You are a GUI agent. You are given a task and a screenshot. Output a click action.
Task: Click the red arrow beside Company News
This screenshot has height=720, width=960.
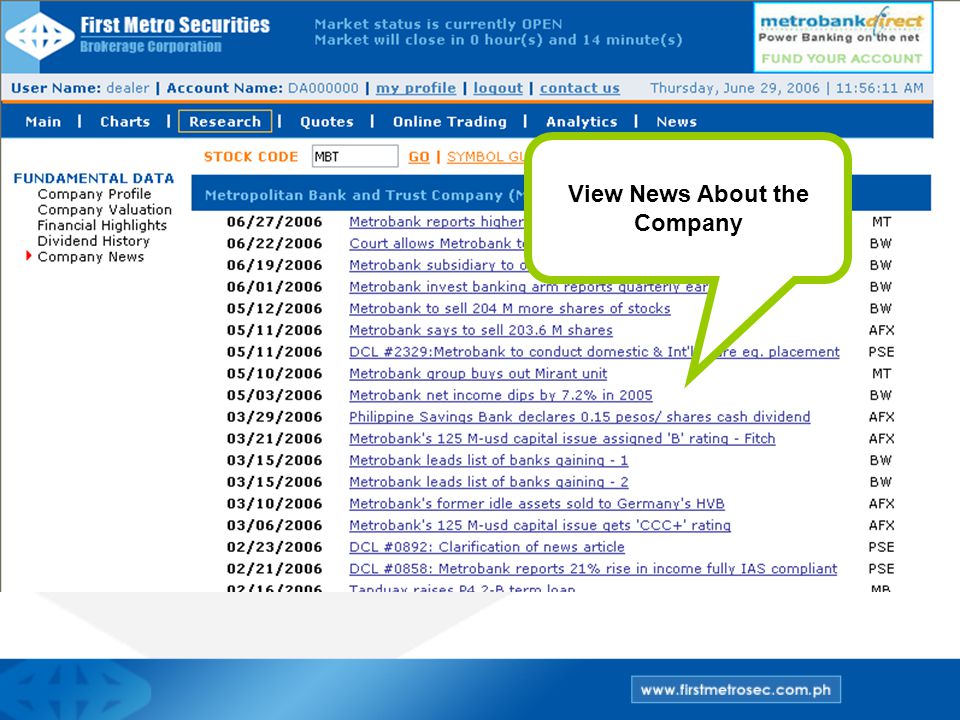[x=28, y=256]
